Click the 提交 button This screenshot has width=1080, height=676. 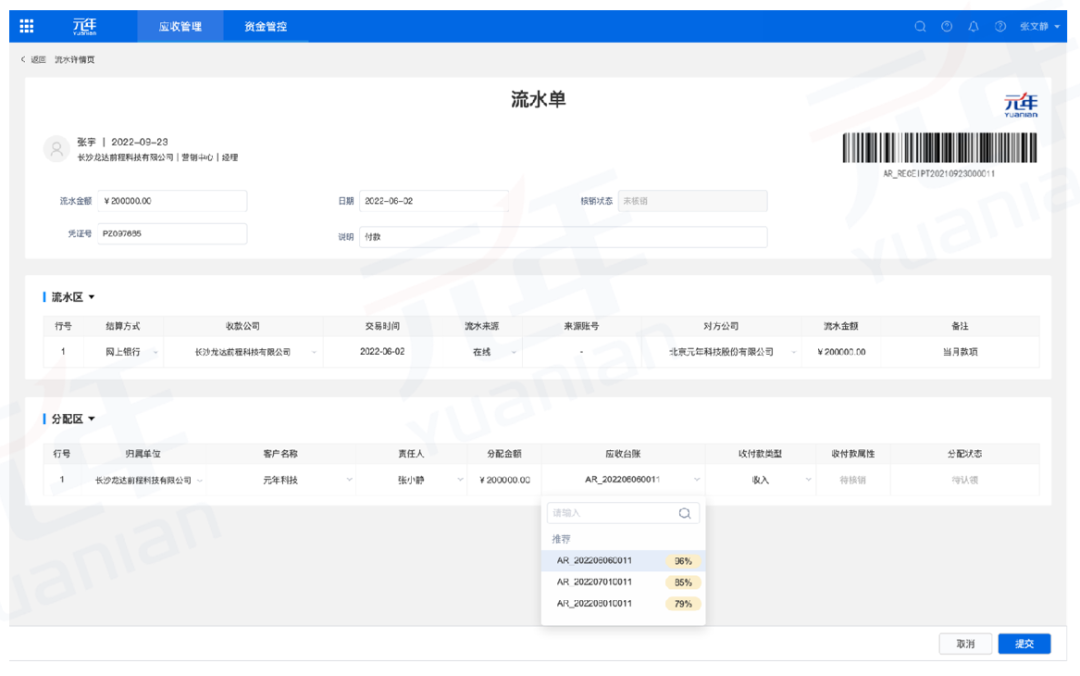coord(1024,644)
